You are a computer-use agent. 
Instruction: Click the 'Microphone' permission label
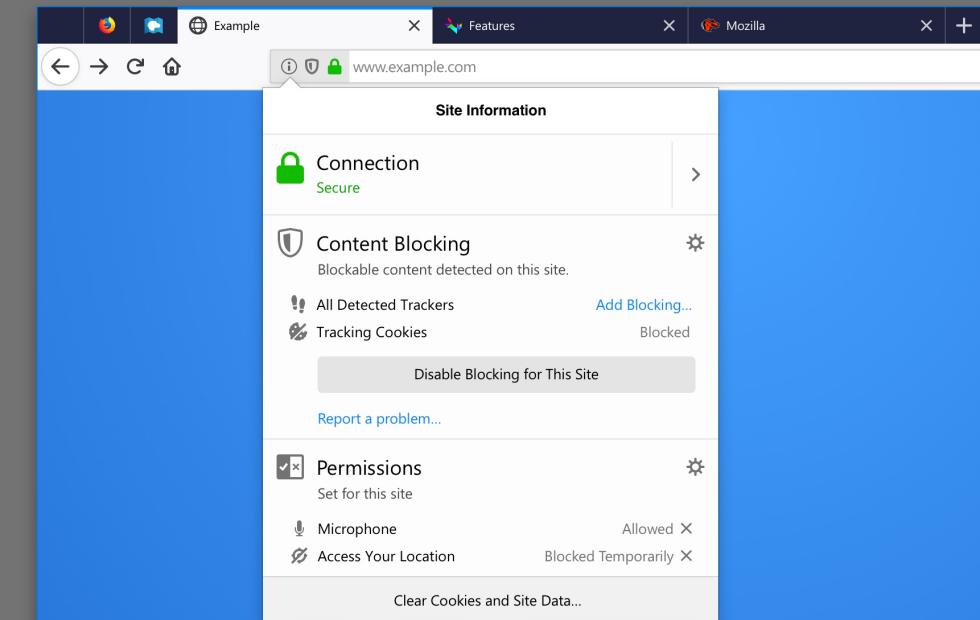point(357,529)
